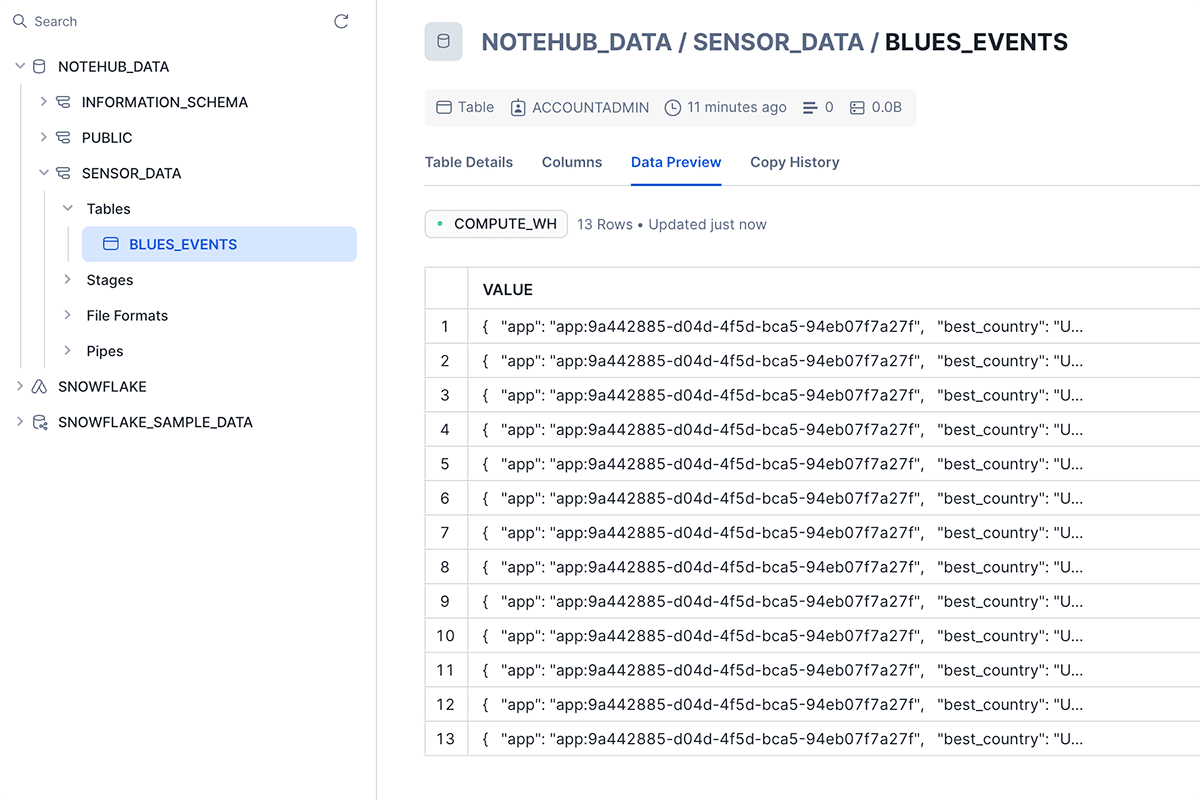The image size is (1200, 800).
Task: Click the SNOWFLAKE_SAMPLE_DATA shared database icon
Action: (39, 422)
